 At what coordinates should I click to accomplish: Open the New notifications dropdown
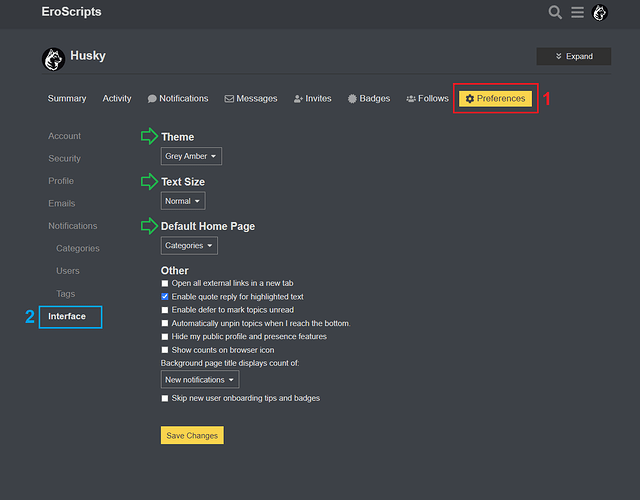pos(200,380)
